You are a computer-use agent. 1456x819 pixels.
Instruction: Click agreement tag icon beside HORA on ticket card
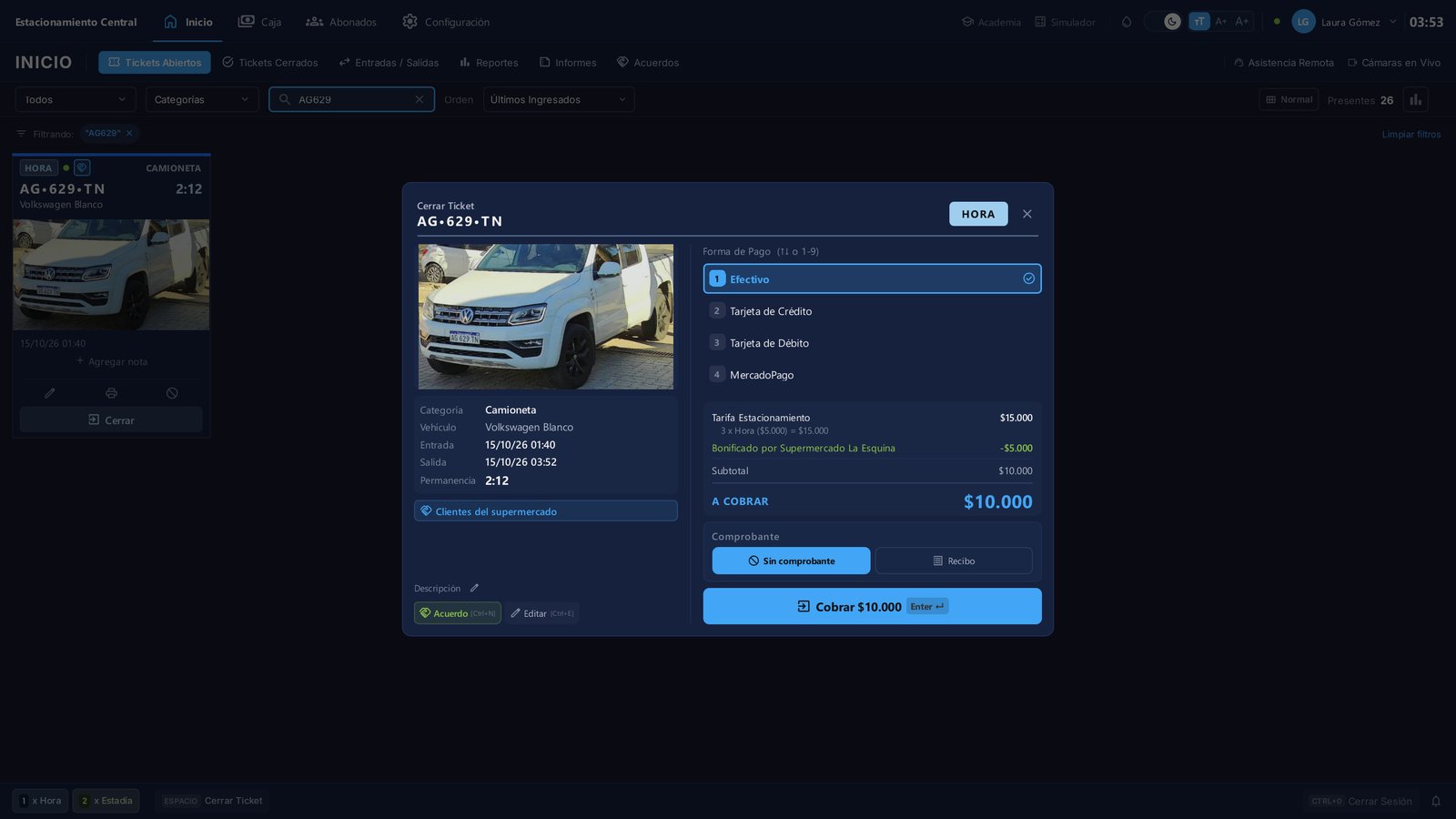pyautogui.click(x=82, y=167)
